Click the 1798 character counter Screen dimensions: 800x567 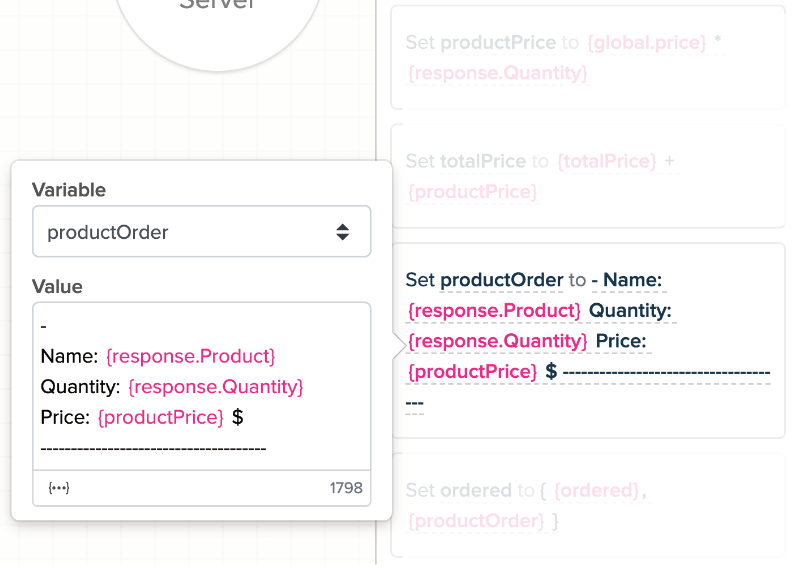[x=345, y=488]
